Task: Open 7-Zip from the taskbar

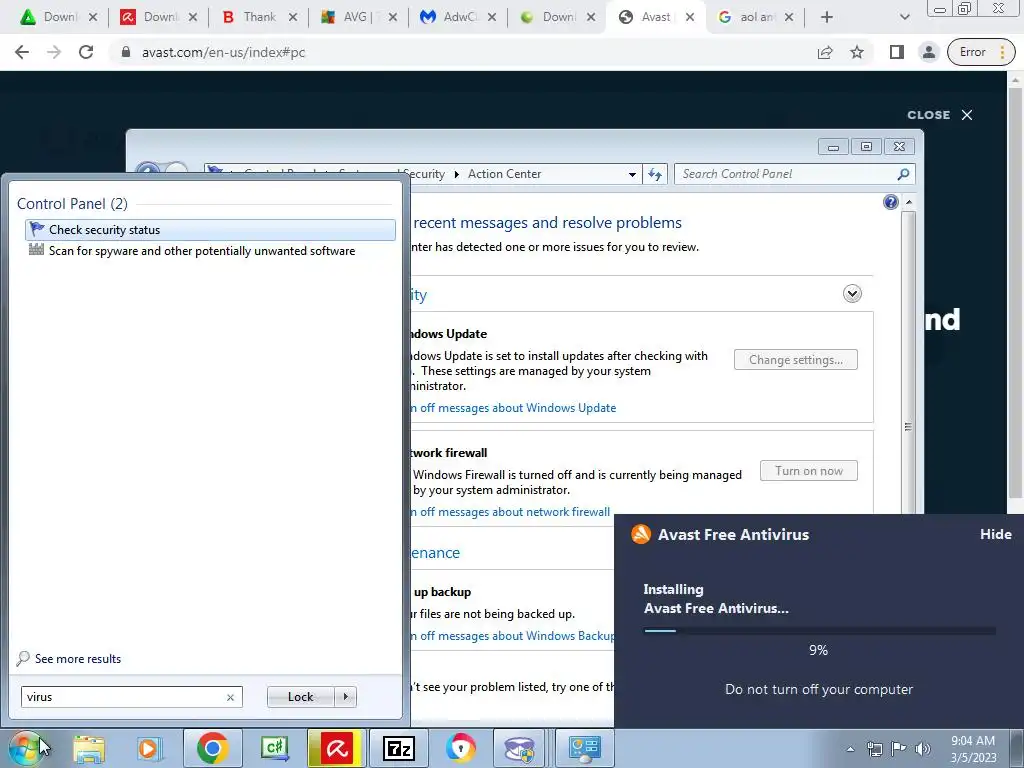Action: click(398, 748)
